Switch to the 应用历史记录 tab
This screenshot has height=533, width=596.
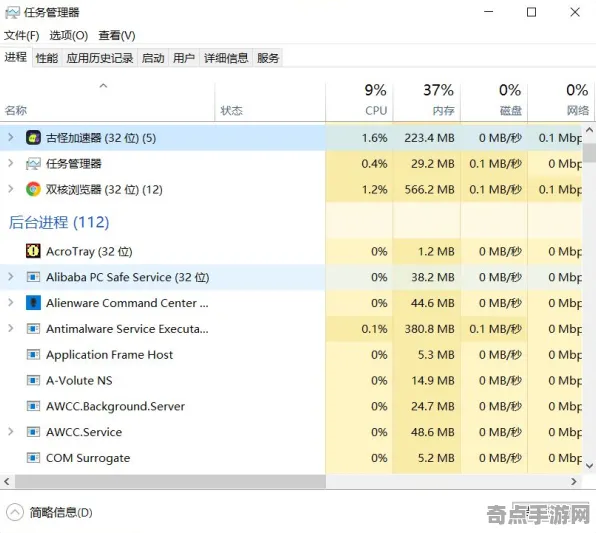click(100, 58)
